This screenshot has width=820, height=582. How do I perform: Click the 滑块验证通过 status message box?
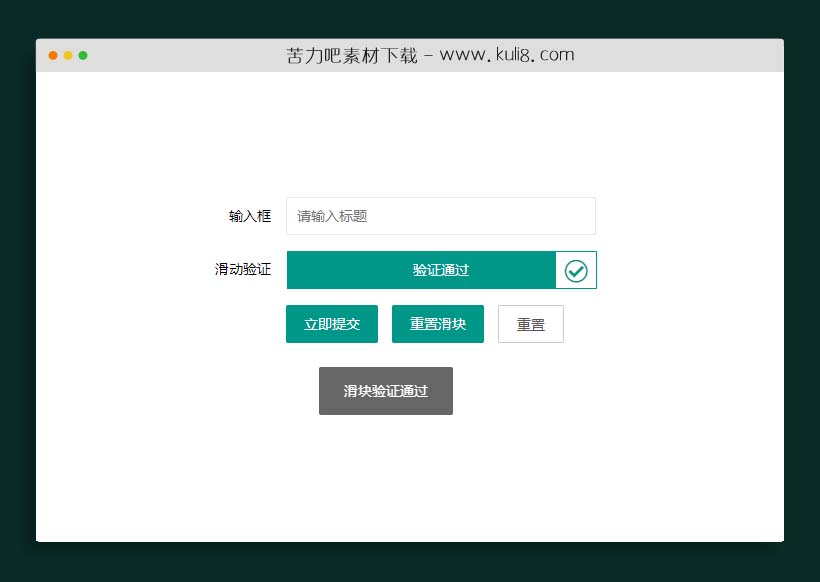point(386,391)
